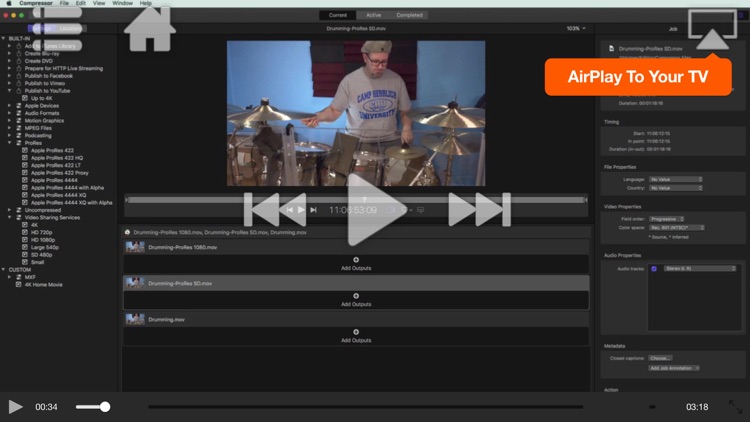Click the Choose closed captions button

(661, 358)
